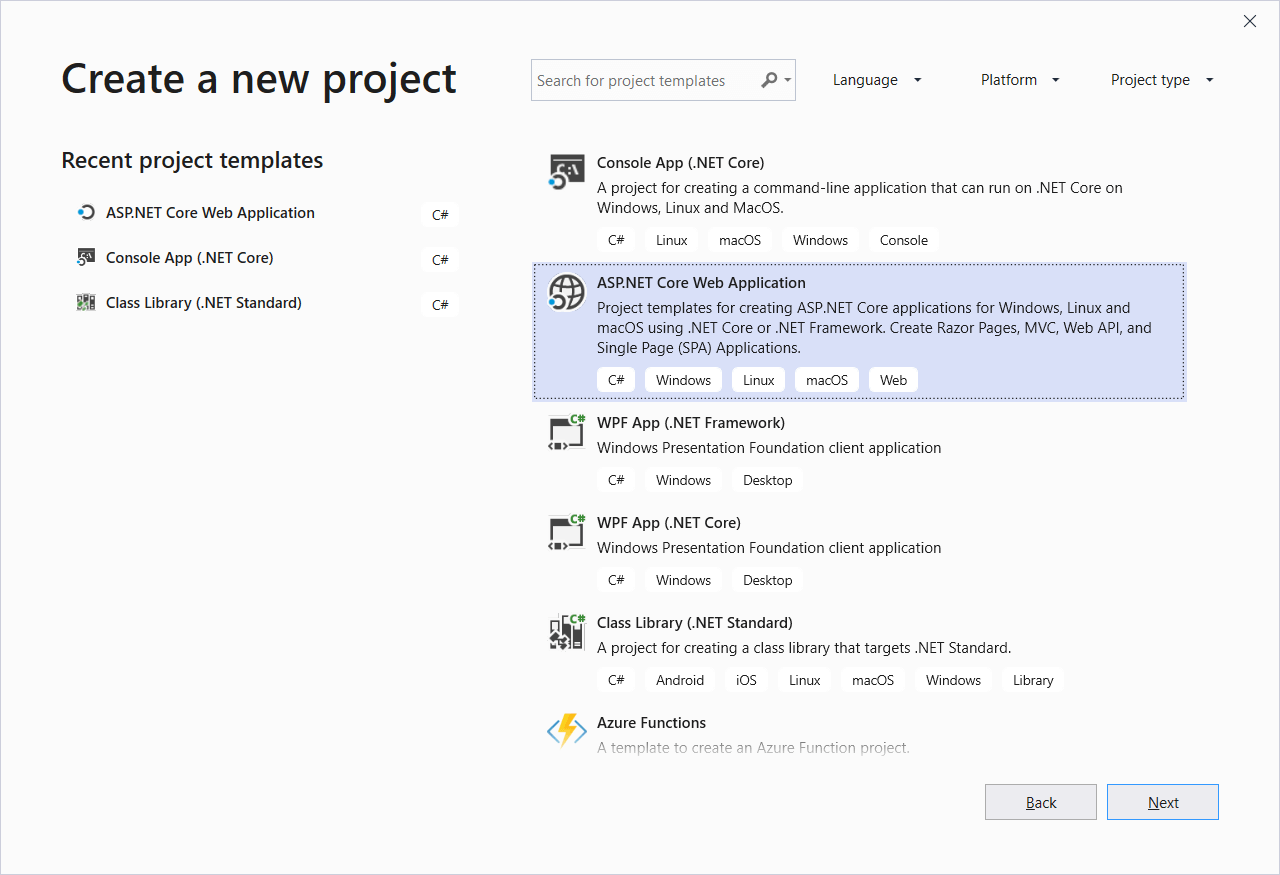Click the macOS tag under ASP.NET Core
Image resolution: width=1280 pixels, height=875 pixels.
click(827, 380)
